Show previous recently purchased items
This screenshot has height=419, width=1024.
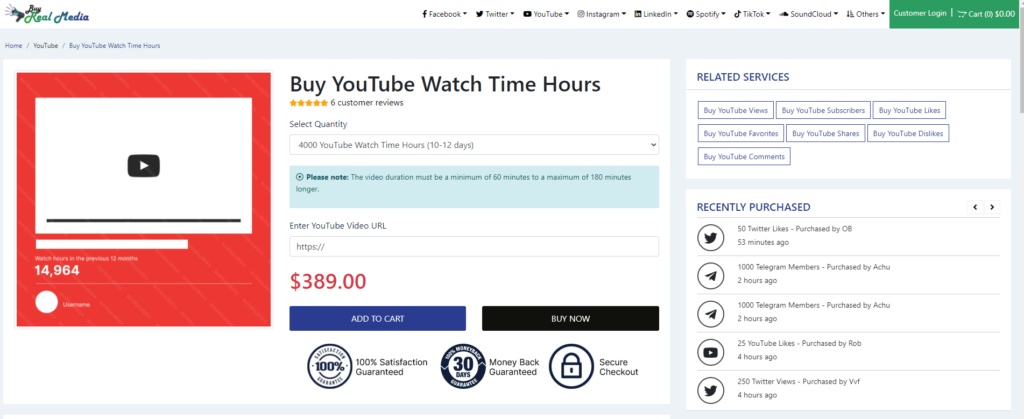(975, 207)
